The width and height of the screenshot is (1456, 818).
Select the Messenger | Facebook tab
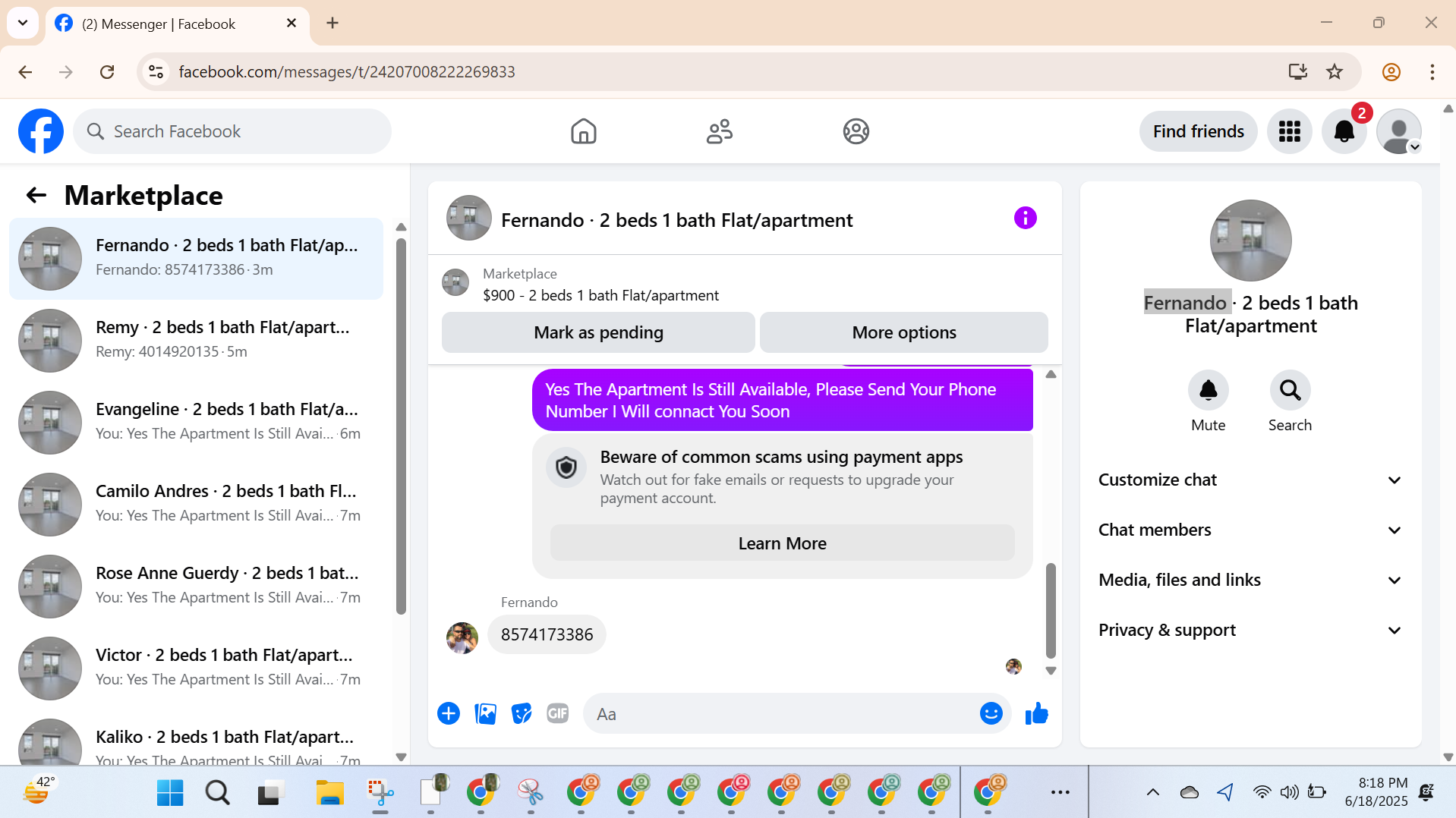(x=178, y=24)
